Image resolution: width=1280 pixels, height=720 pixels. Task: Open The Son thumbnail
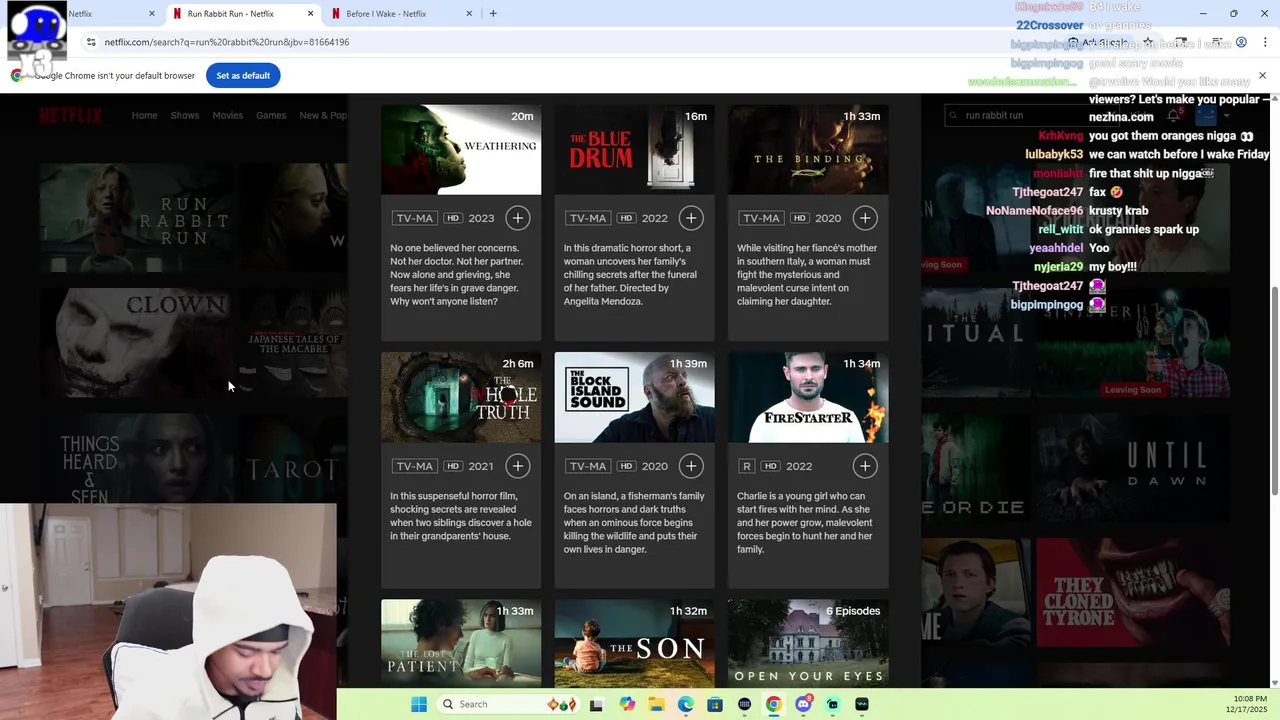pyautogui.click(x=635, y=642)
